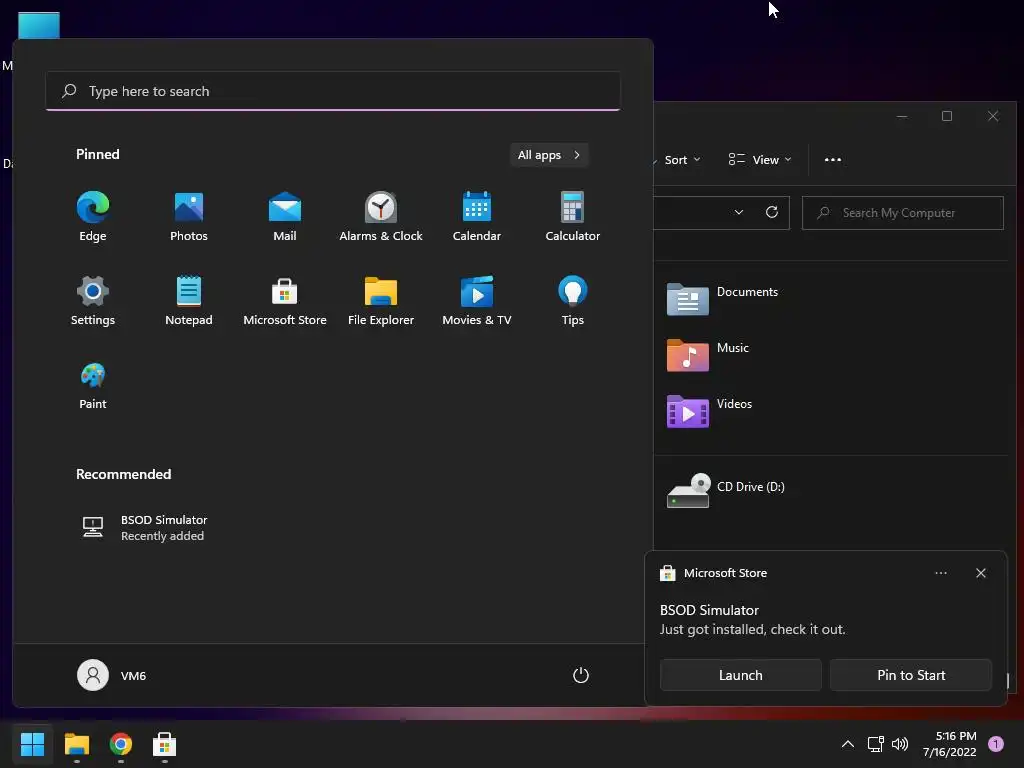Image resolution: width=1024 pixels, height=768 pixels.
Task: Show All apps list
Action: pyautogui.click(x=549, y=155)
